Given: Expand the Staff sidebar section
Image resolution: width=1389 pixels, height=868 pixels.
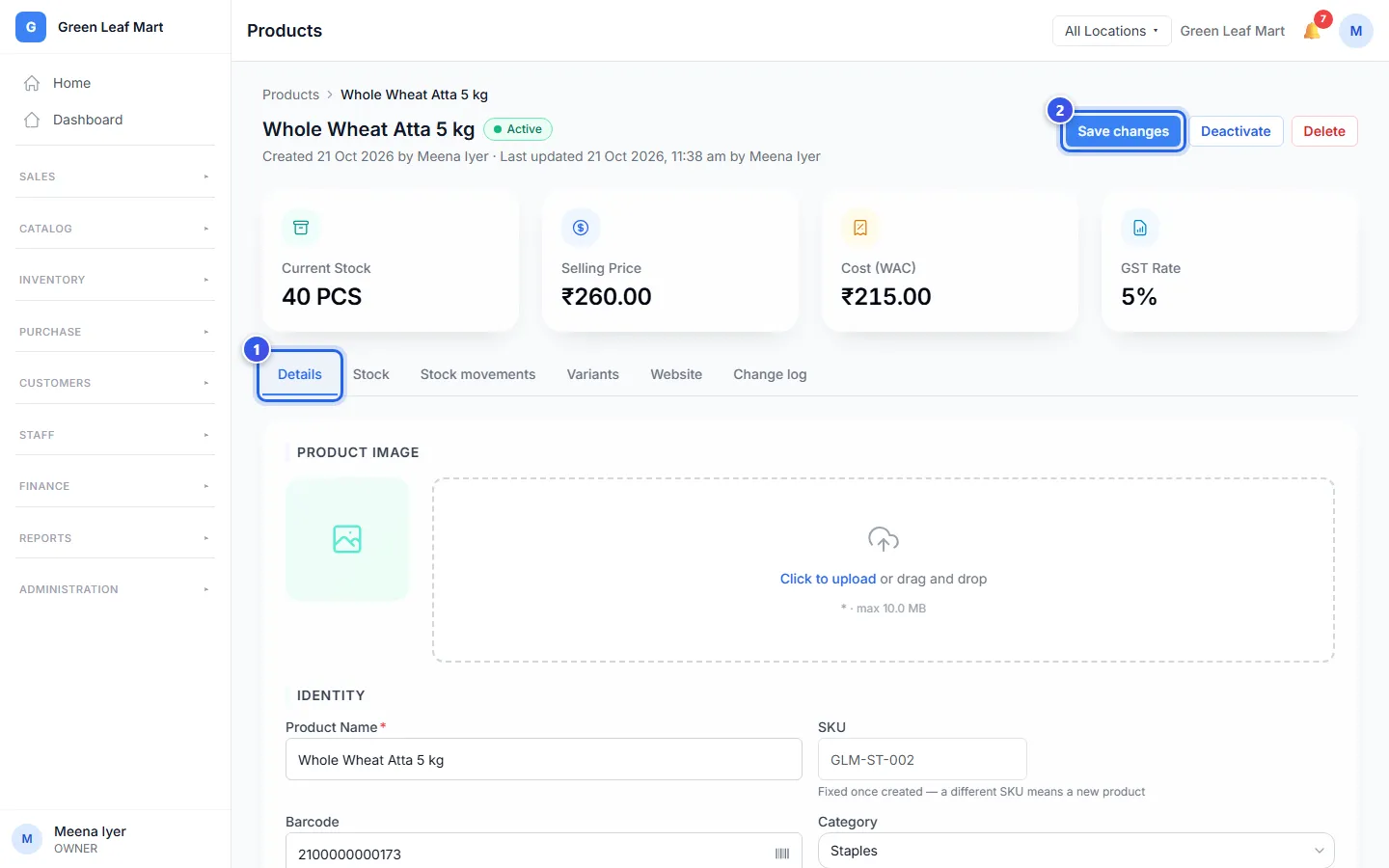Looking at the screenshot, I should coord(116,435).
